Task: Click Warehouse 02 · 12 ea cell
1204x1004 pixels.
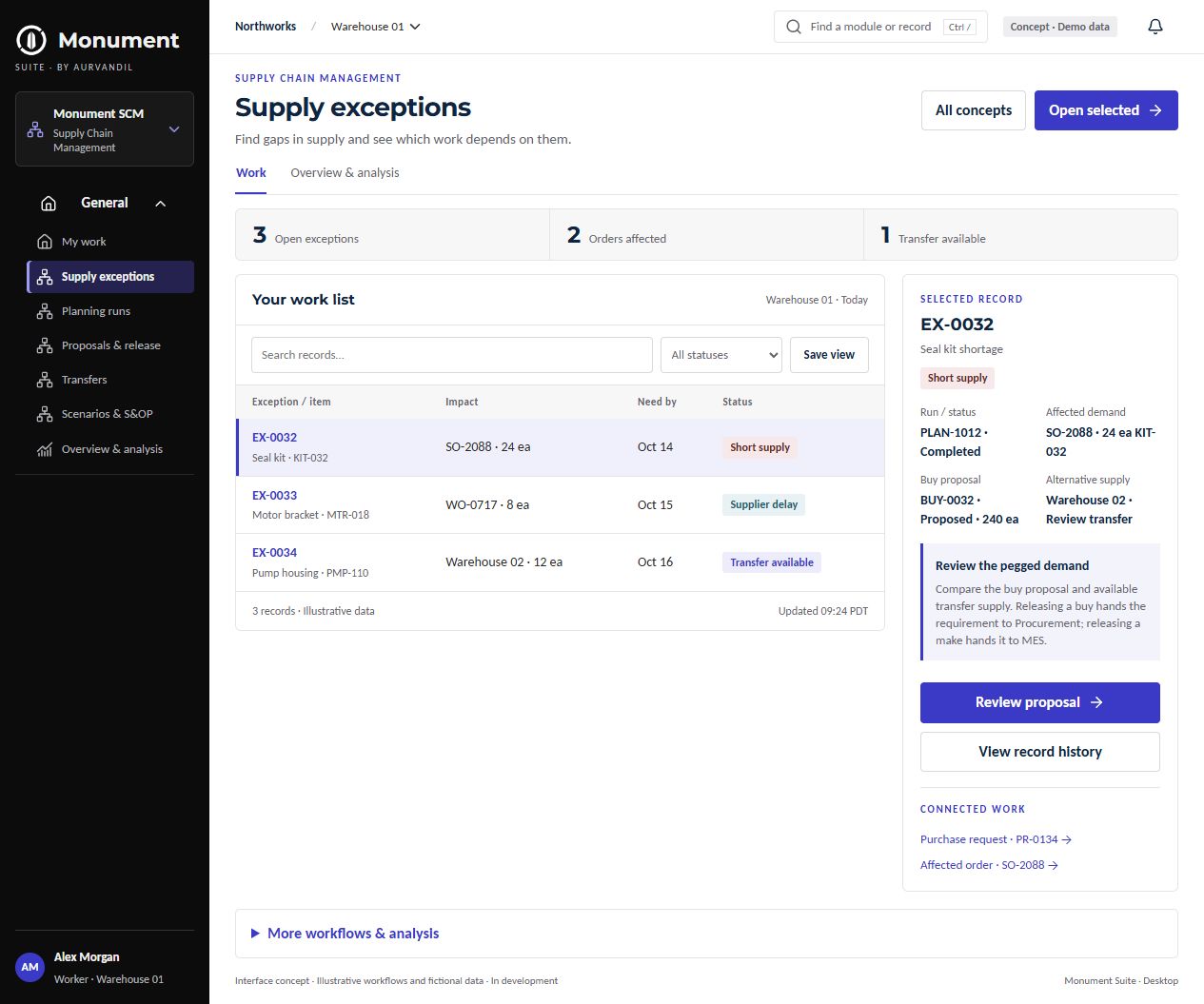Action: point(503,562)
